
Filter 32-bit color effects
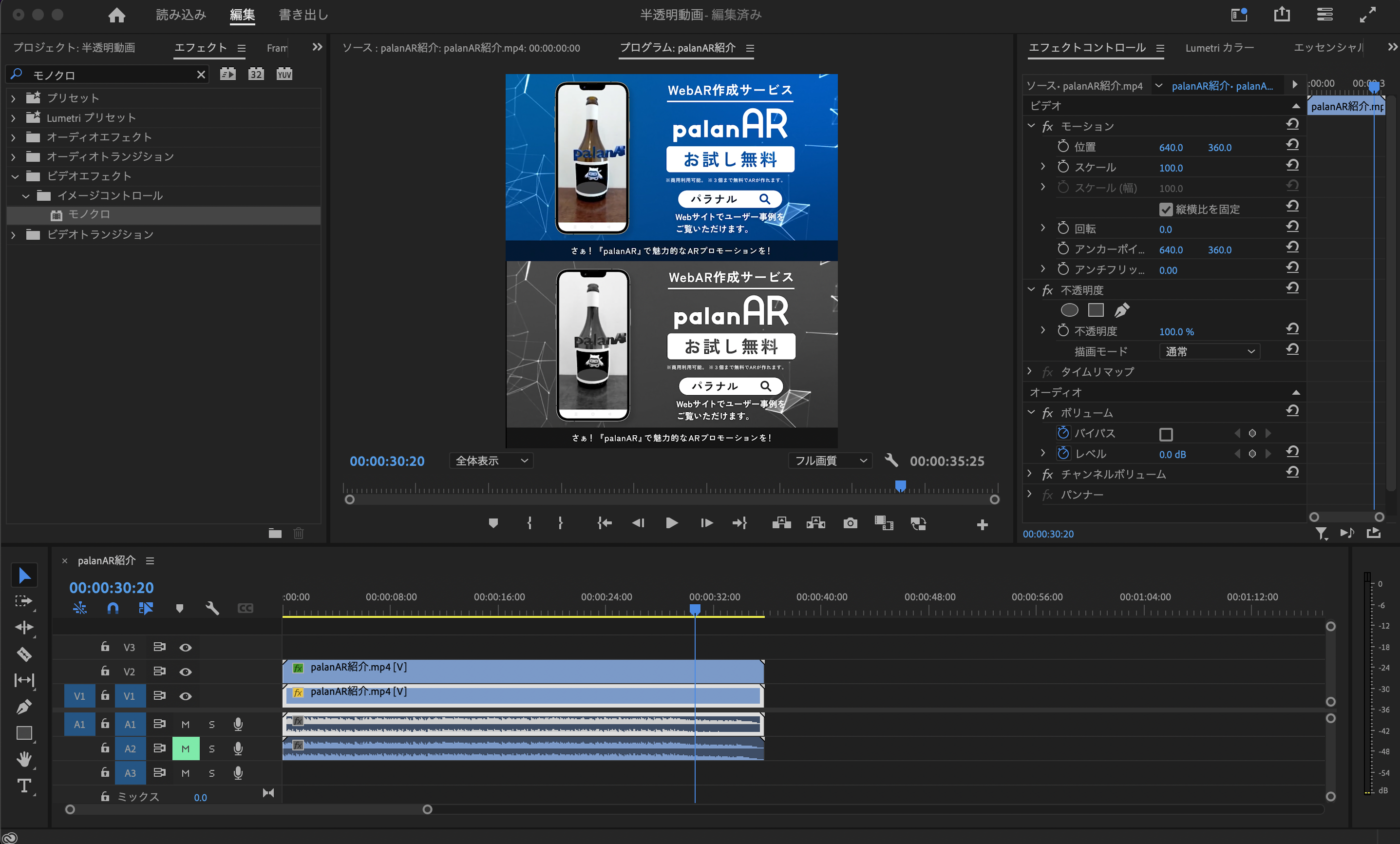(256, 74)
